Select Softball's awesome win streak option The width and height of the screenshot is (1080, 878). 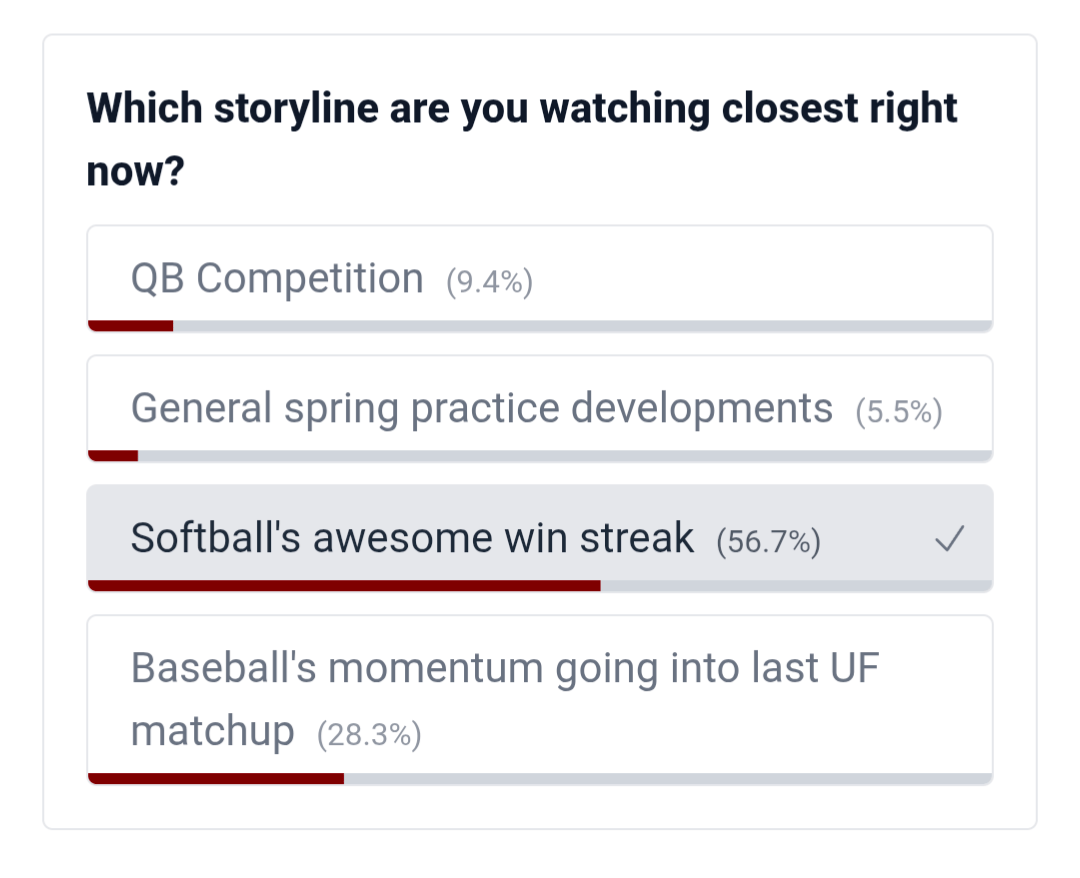[412, 539]
